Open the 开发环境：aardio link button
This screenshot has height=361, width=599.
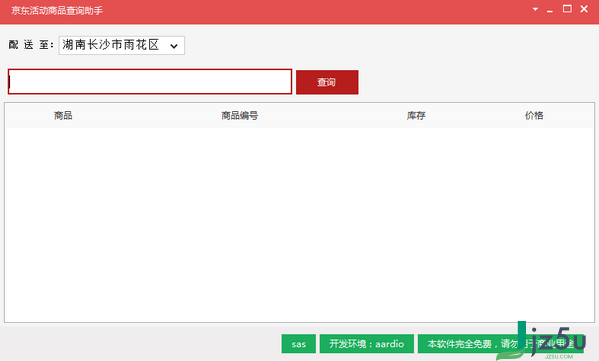[367, 344]
